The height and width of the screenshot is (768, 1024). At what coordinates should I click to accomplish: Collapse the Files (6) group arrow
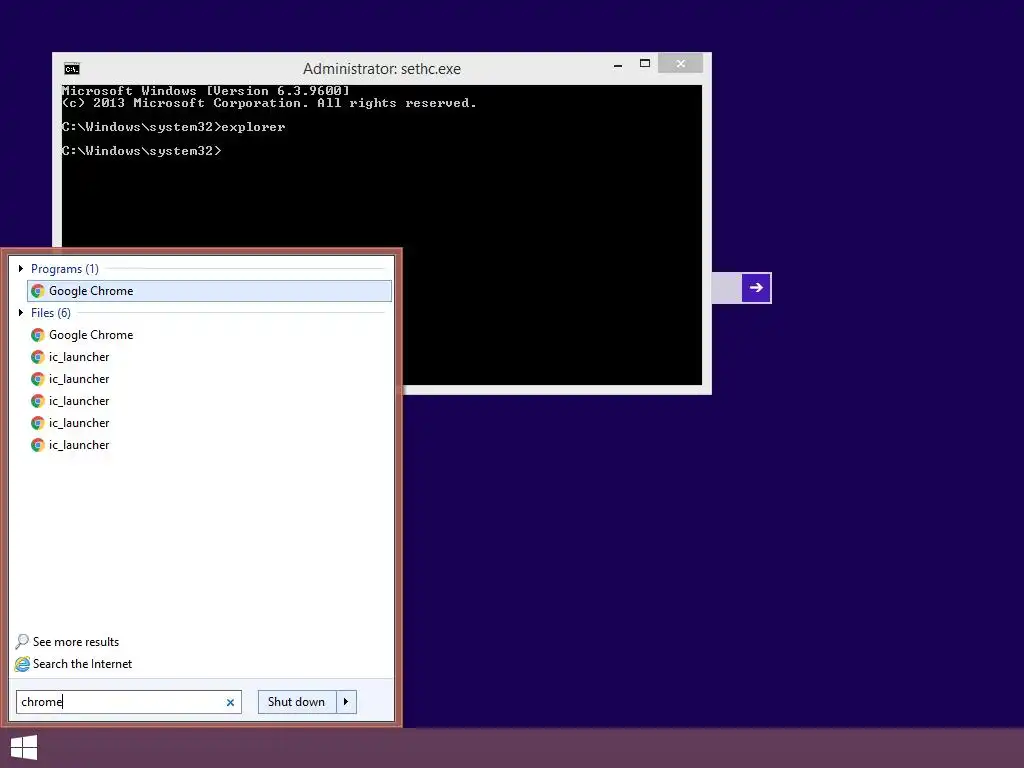coord(21,313)
